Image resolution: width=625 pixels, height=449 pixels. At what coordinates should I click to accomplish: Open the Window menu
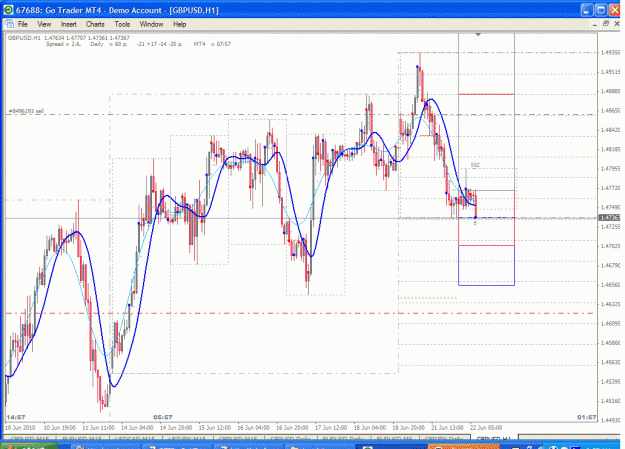[151, 24]
